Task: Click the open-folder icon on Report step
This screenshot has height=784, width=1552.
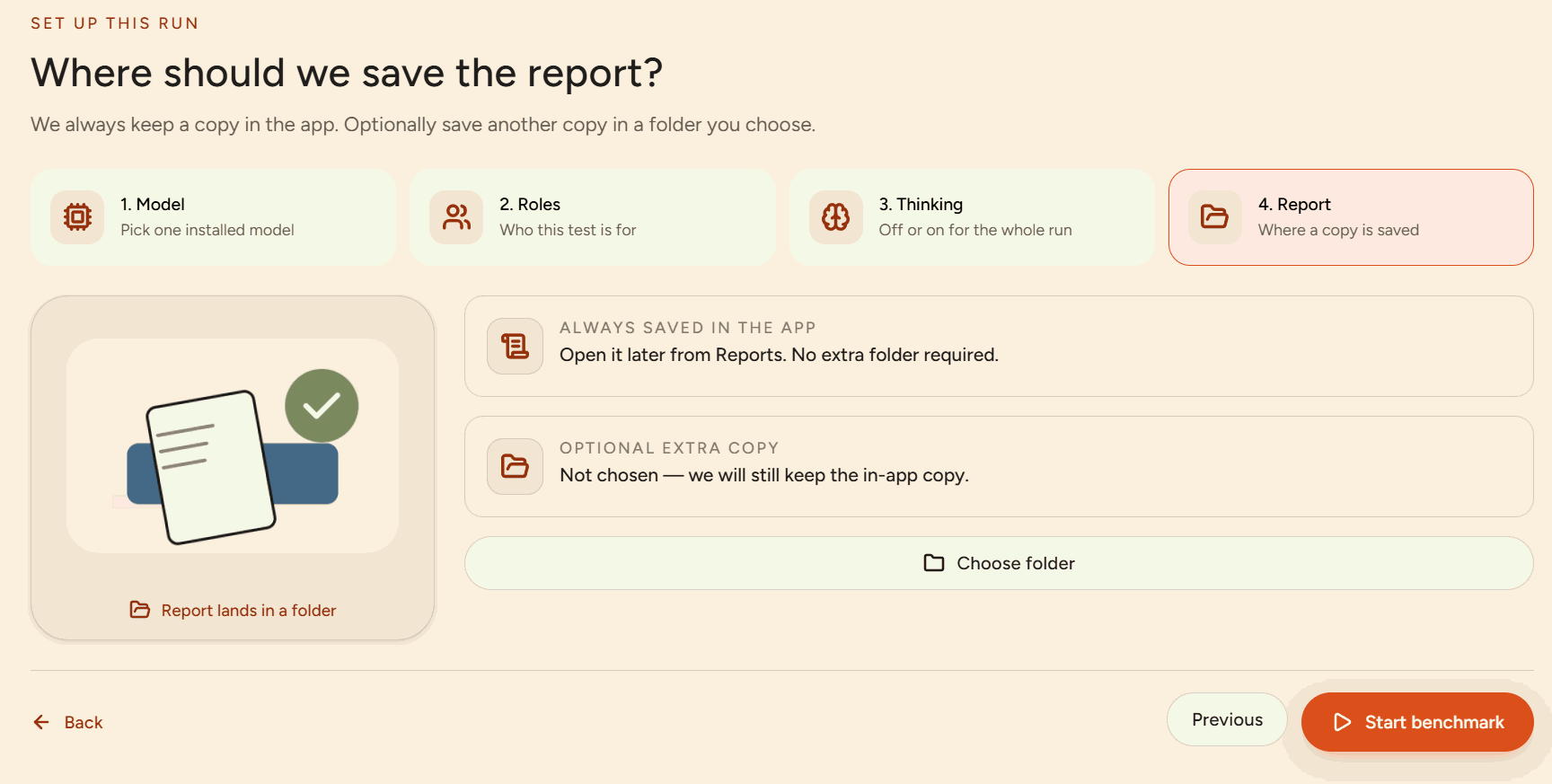Action: point(1214,217)
